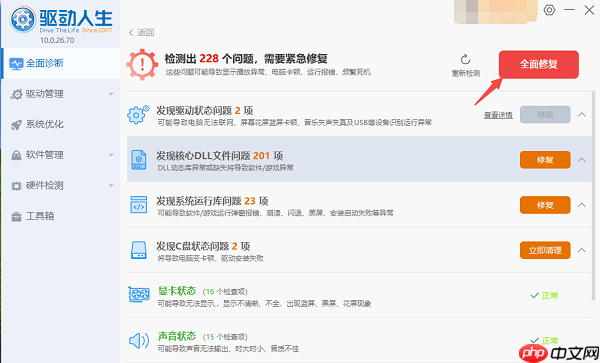The image size is (600, 363).
Task: Click 发现驱动状态问题 2 项 heading
Action: click(205, 111)
